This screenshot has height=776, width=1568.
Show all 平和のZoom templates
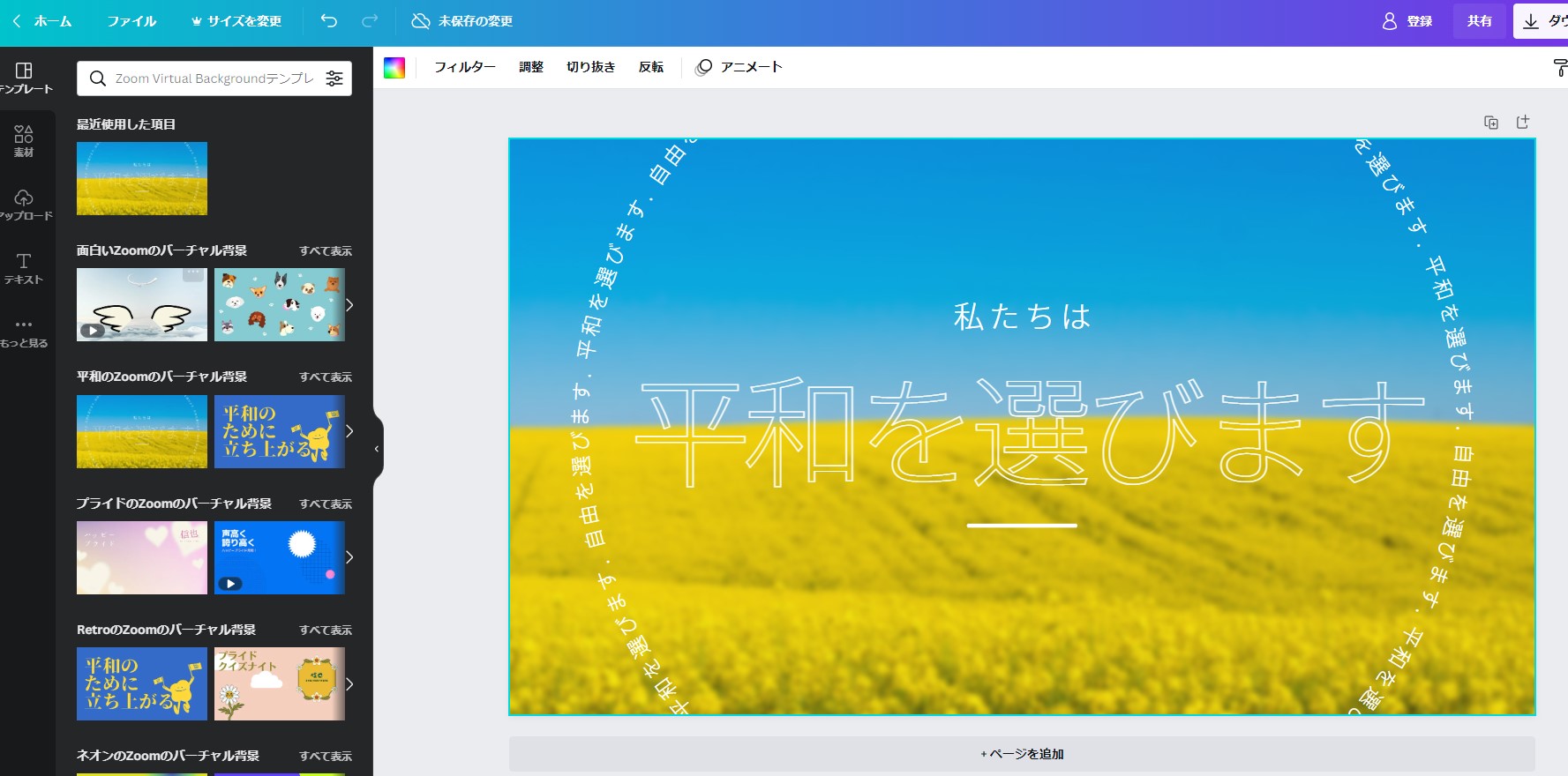tap(326, 377)
